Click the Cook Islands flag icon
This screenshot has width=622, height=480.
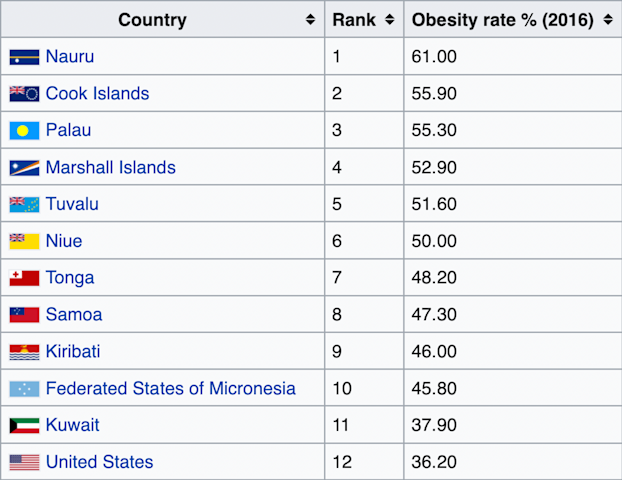24,94
